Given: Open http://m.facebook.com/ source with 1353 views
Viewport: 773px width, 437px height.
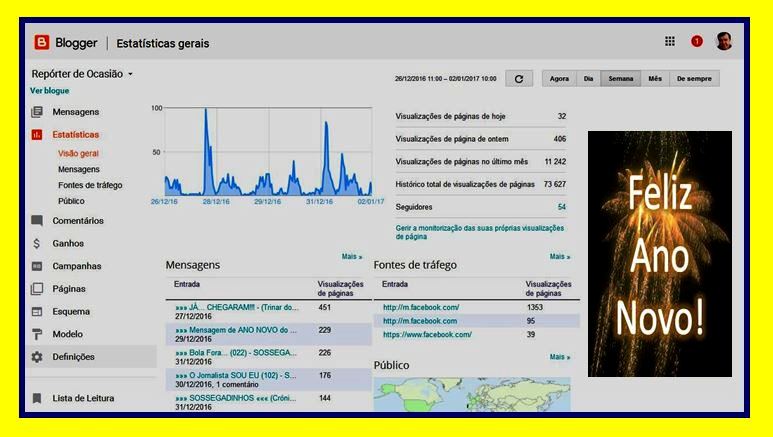Looking at the screenshot, I should pos(421,307).
